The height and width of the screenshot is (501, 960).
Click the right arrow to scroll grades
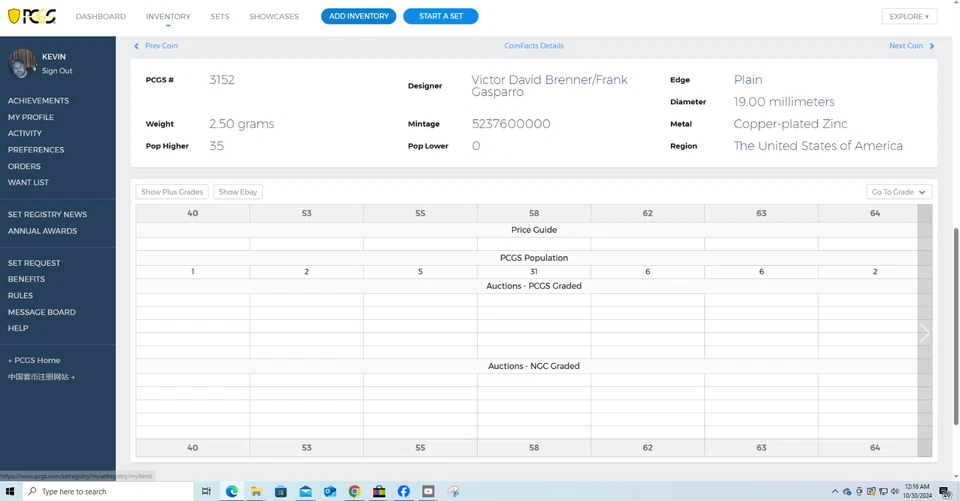(x=924, y=333)
